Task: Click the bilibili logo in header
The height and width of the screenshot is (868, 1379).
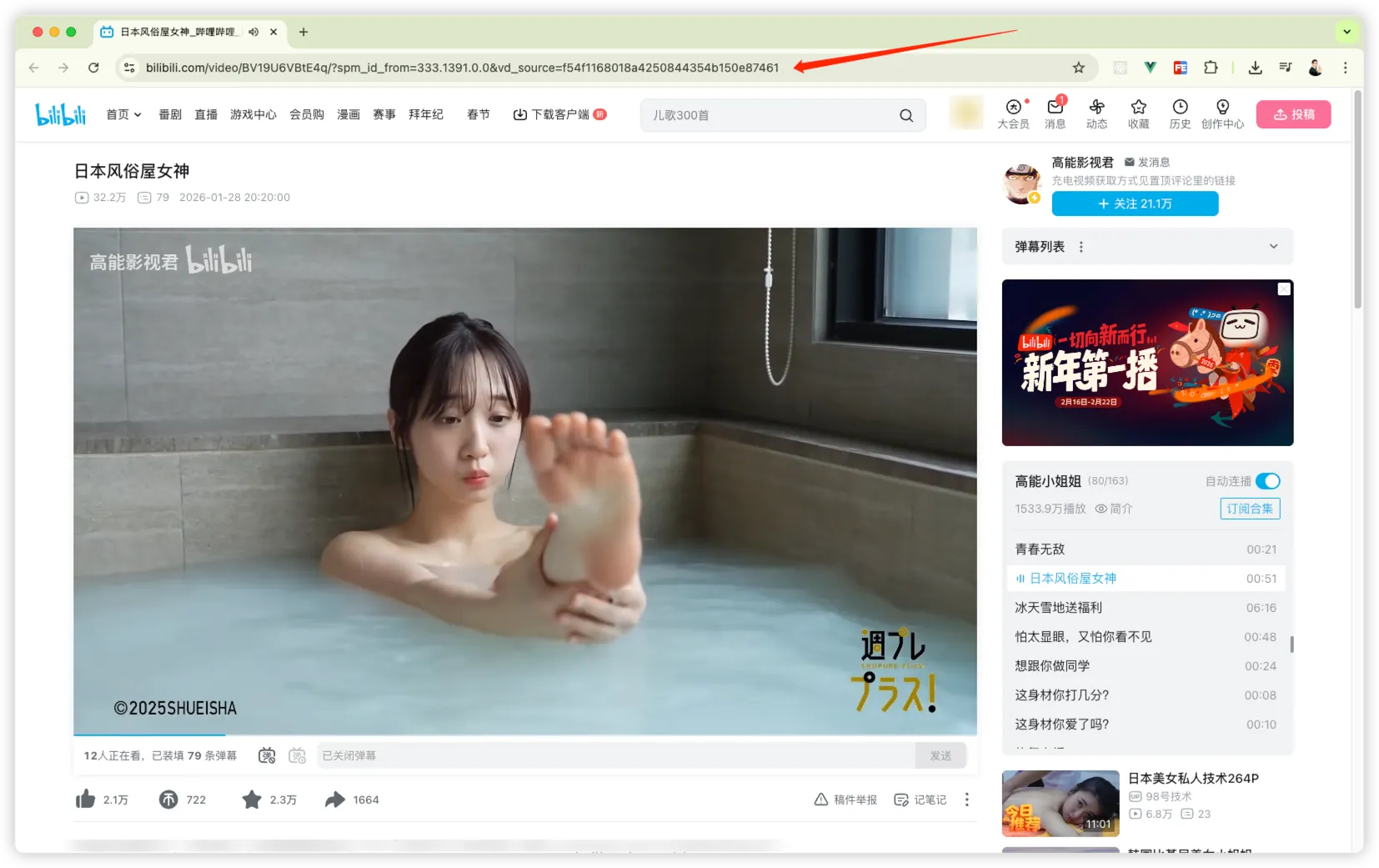Action: pyautogui.click(x=60, y=114)
